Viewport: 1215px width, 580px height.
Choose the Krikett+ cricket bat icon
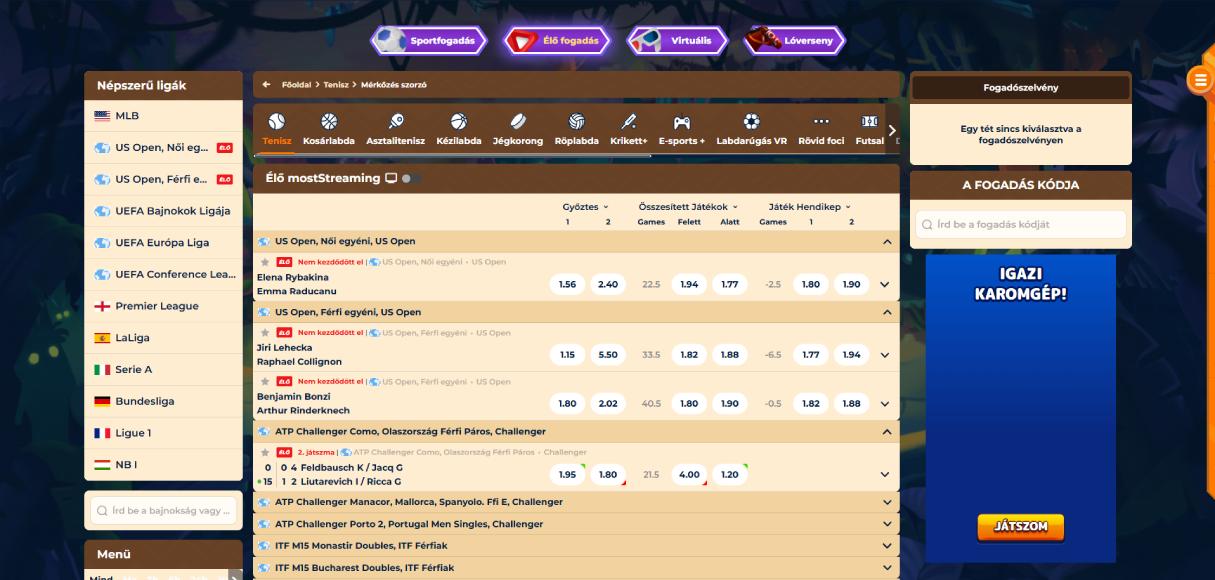(x=628, y=121)
